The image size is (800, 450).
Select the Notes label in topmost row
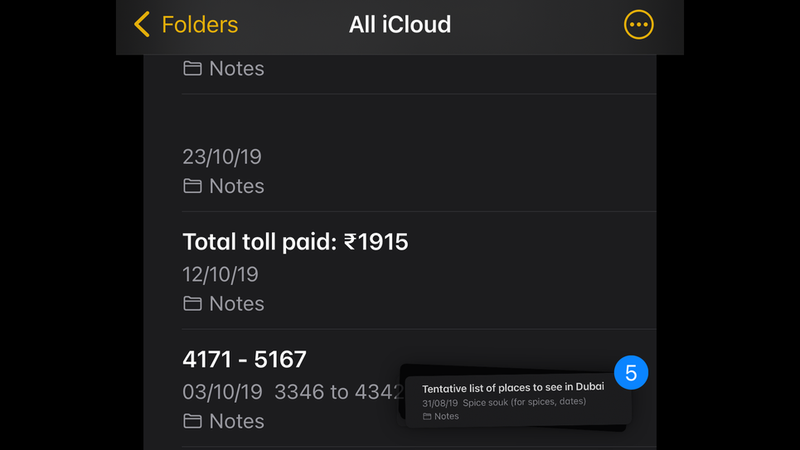(x=237, y=69)
